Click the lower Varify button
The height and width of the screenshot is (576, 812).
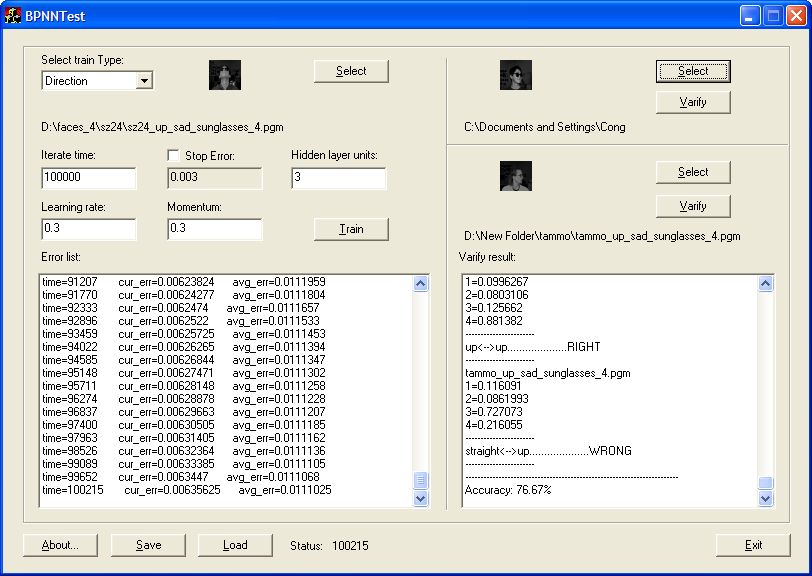[693, 206]
